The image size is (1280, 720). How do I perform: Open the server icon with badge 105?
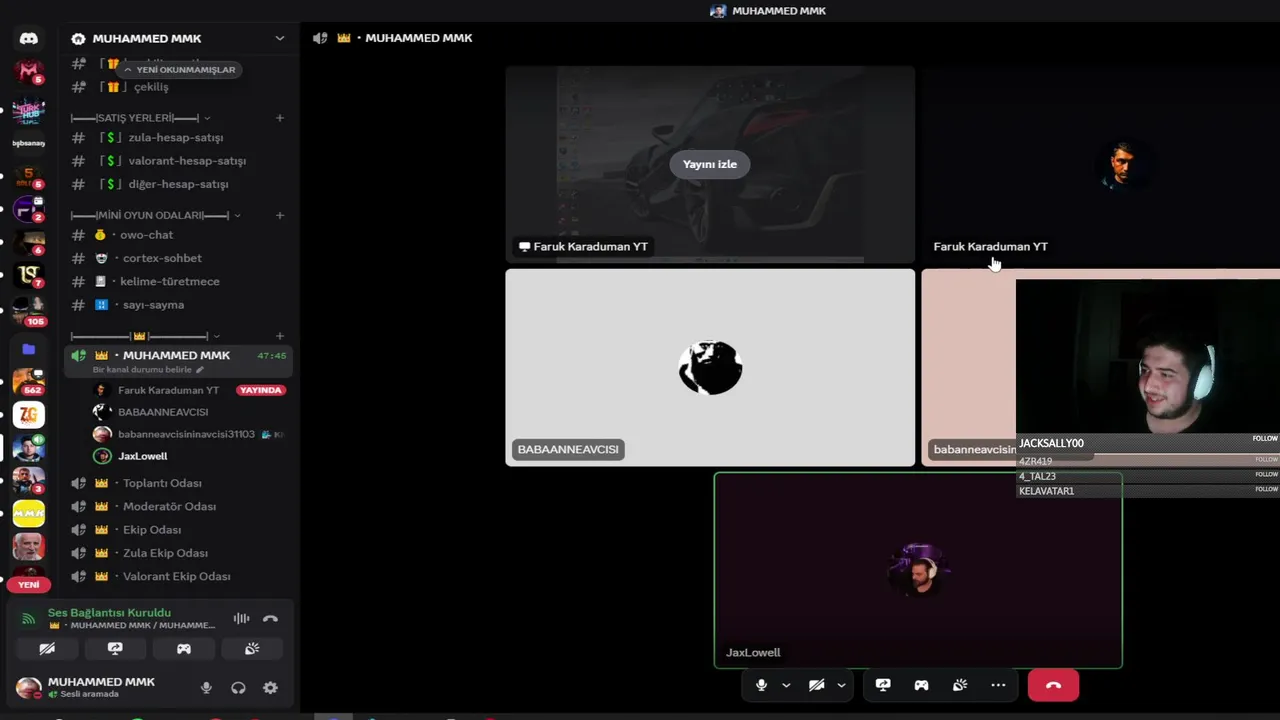point(29,311)
